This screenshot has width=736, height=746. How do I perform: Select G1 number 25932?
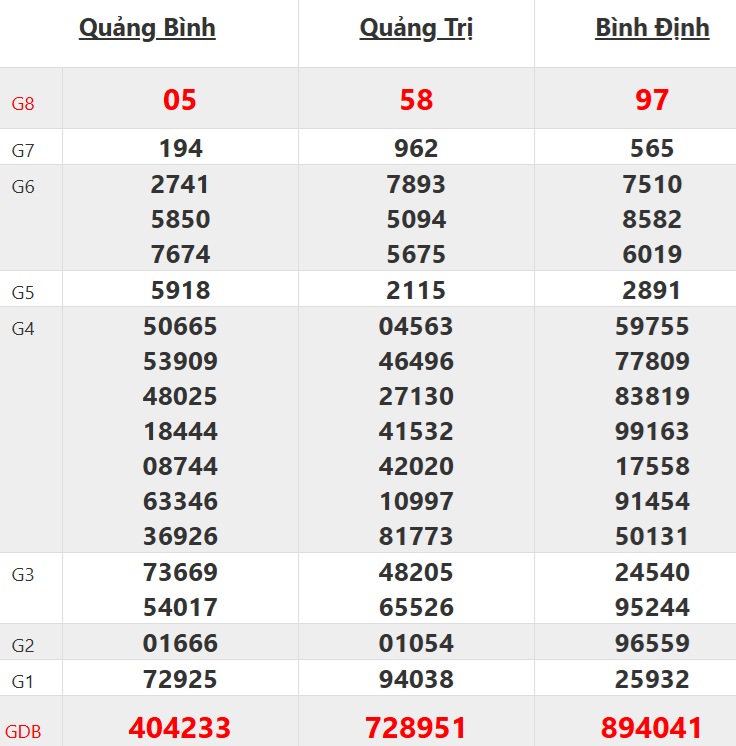[x=652, y=680]
